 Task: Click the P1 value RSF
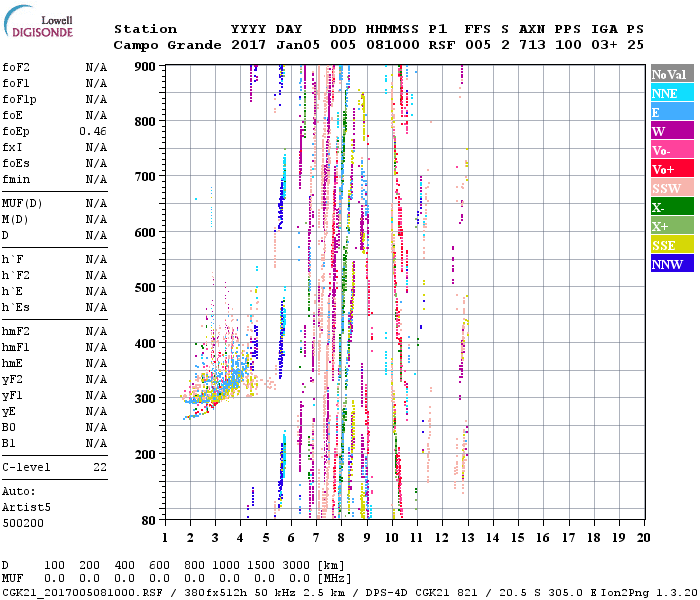tap(442, 45)
